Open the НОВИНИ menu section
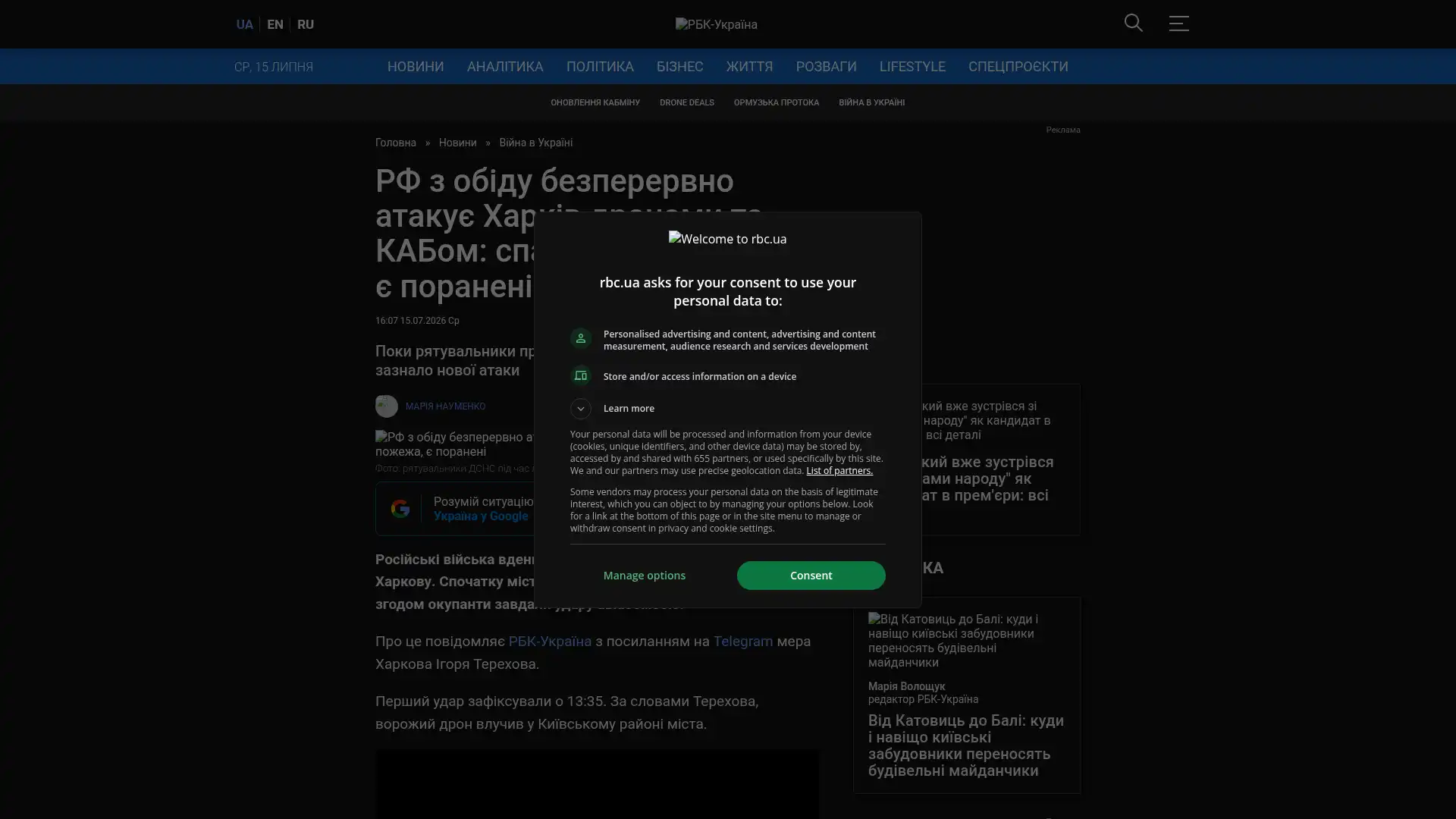The width and height of the screenshot is (1456, 819). coord(416,67)
